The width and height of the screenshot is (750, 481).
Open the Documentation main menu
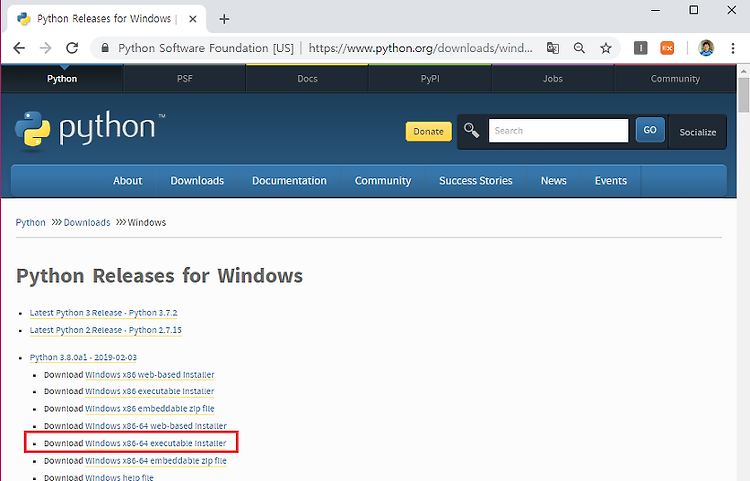click(289, 181)
